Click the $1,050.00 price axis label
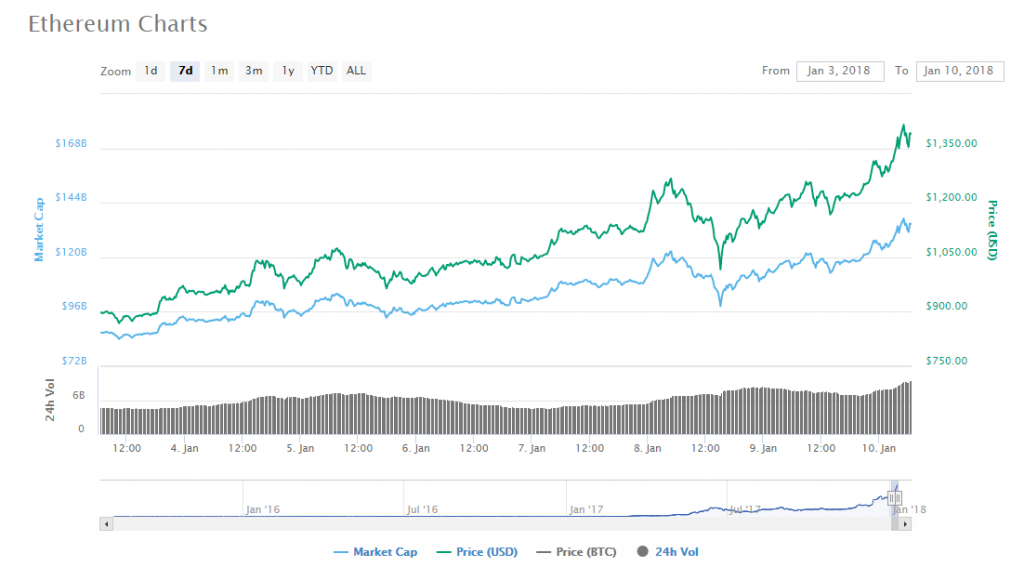The width and height of the screenshot is (1024, 567). 952,252
